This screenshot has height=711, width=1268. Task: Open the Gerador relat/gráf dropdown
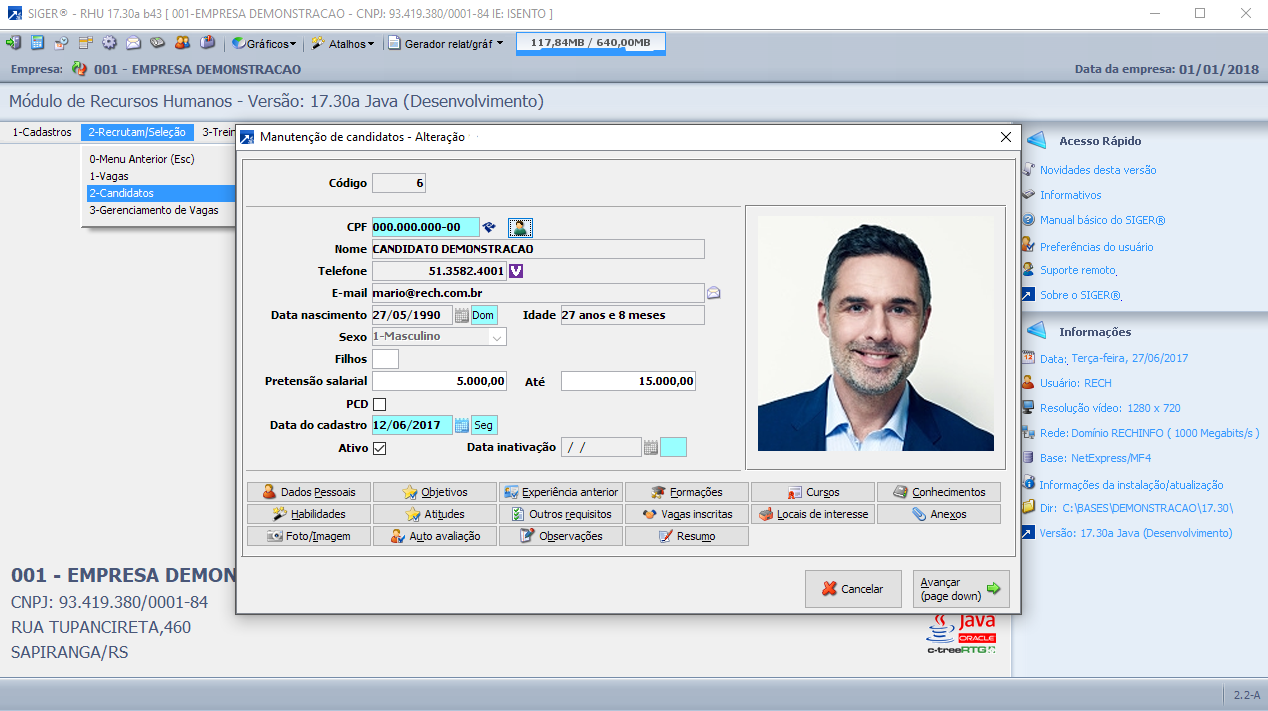point(446,44)
